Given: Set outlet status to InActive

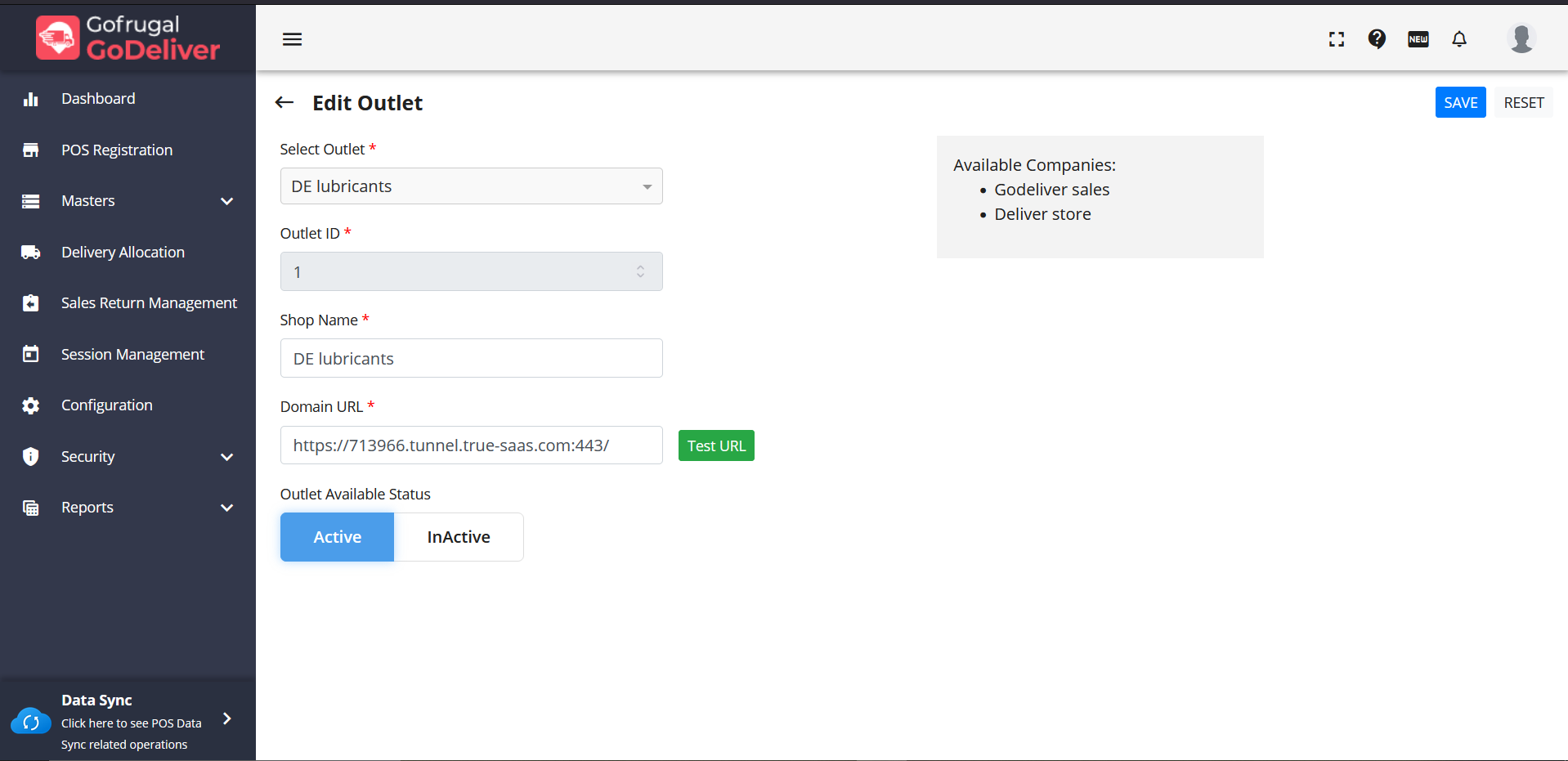Looking at the screenshot, I should pos(459,537).
